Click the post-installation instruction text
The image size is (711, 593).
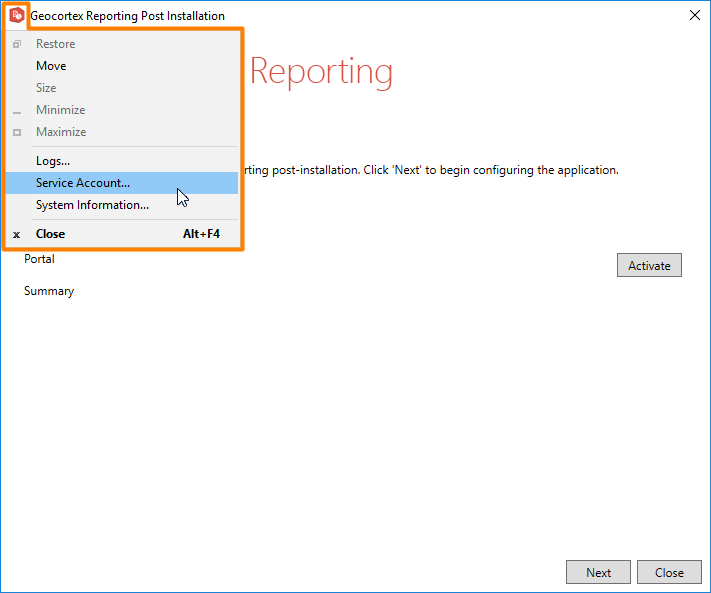[x=430, y=170]
